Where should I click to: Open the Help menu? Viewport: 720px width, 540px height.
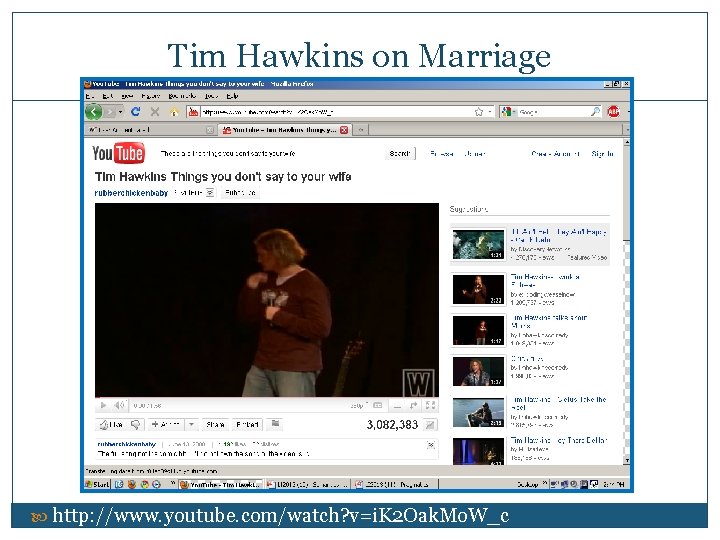(x=232, y=96)
